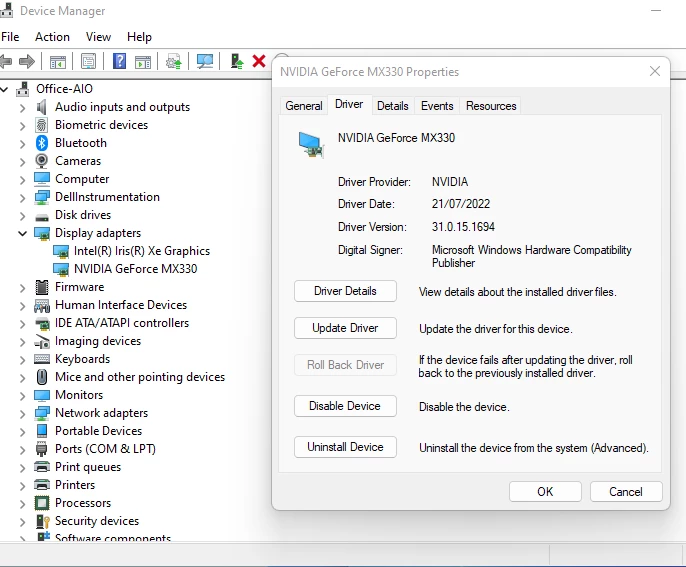Close the NVIDIA GeForce MX330 Properties dialog

[655, 71]
